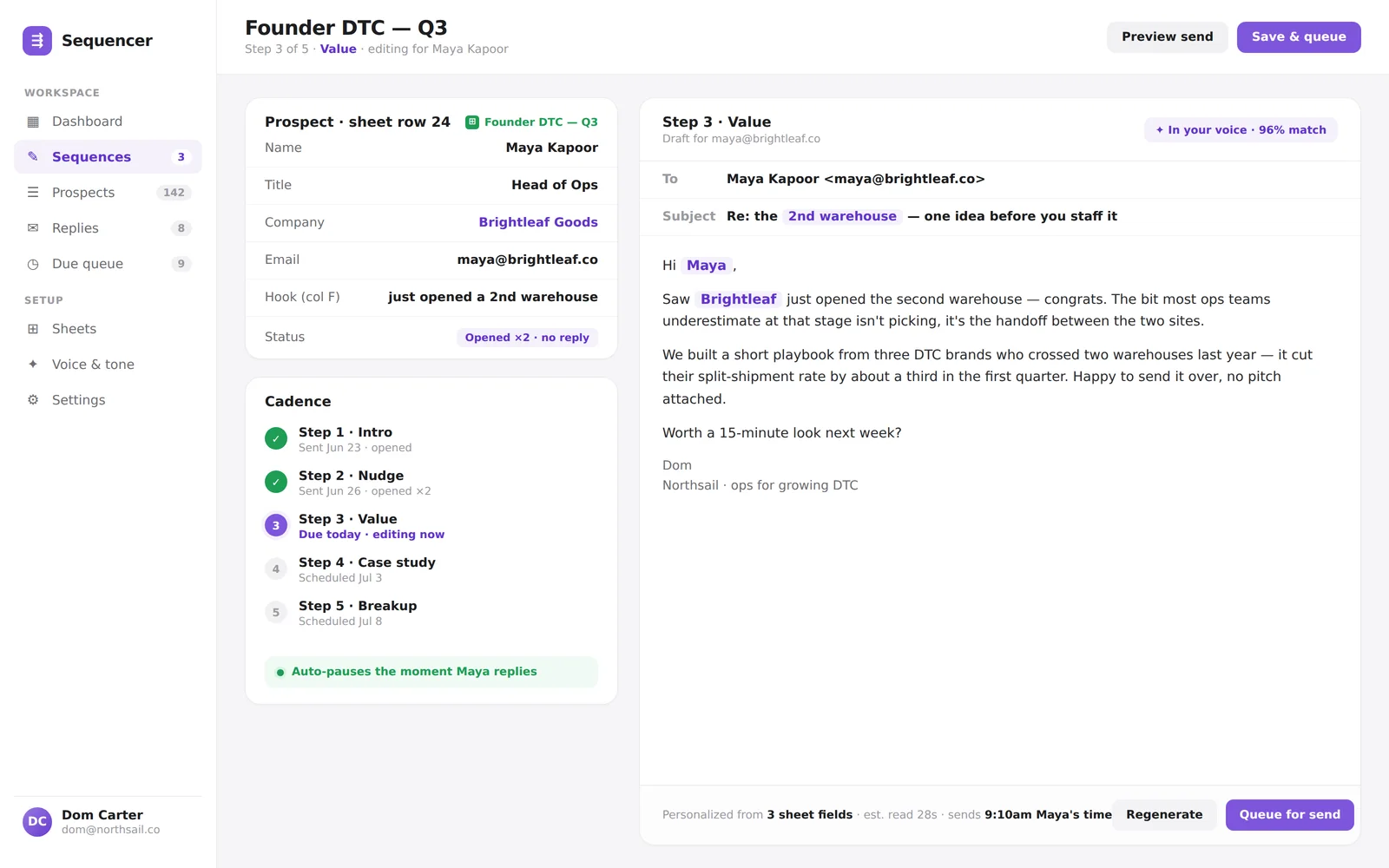
Task: Click the Voice & tone sparkle icon
Action: point(33,365)
